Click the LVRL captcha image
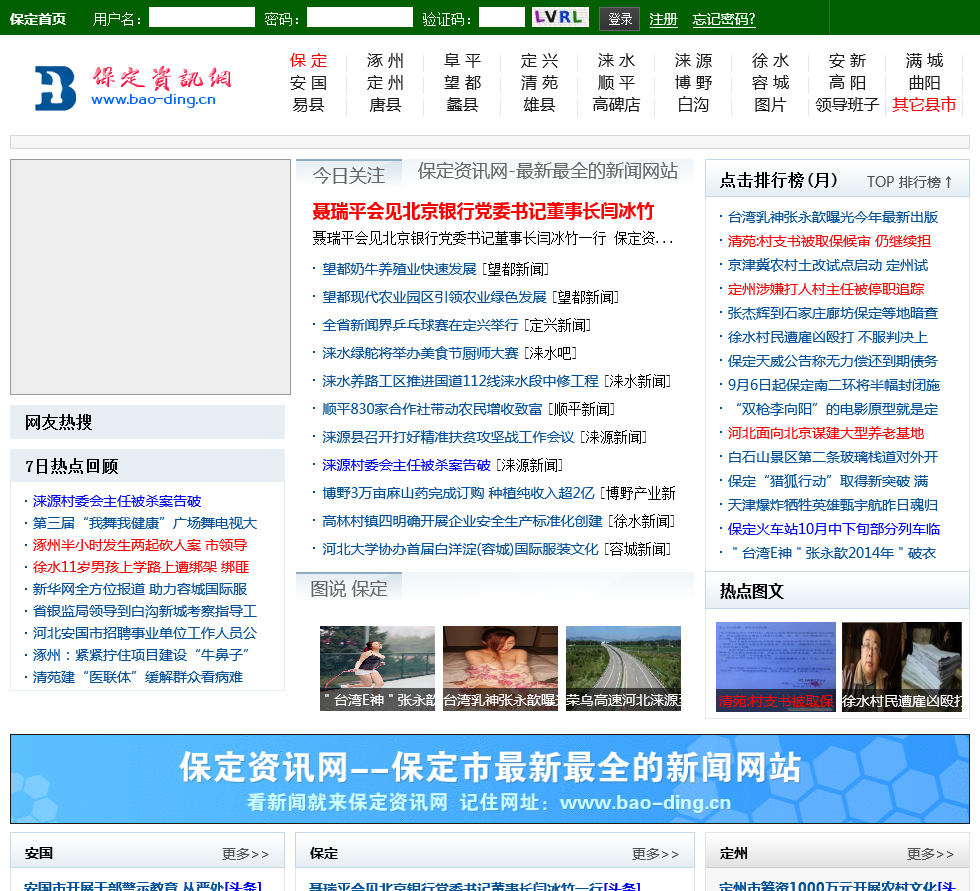This screenshot has width=980, height=891. (x=559, y=18)
